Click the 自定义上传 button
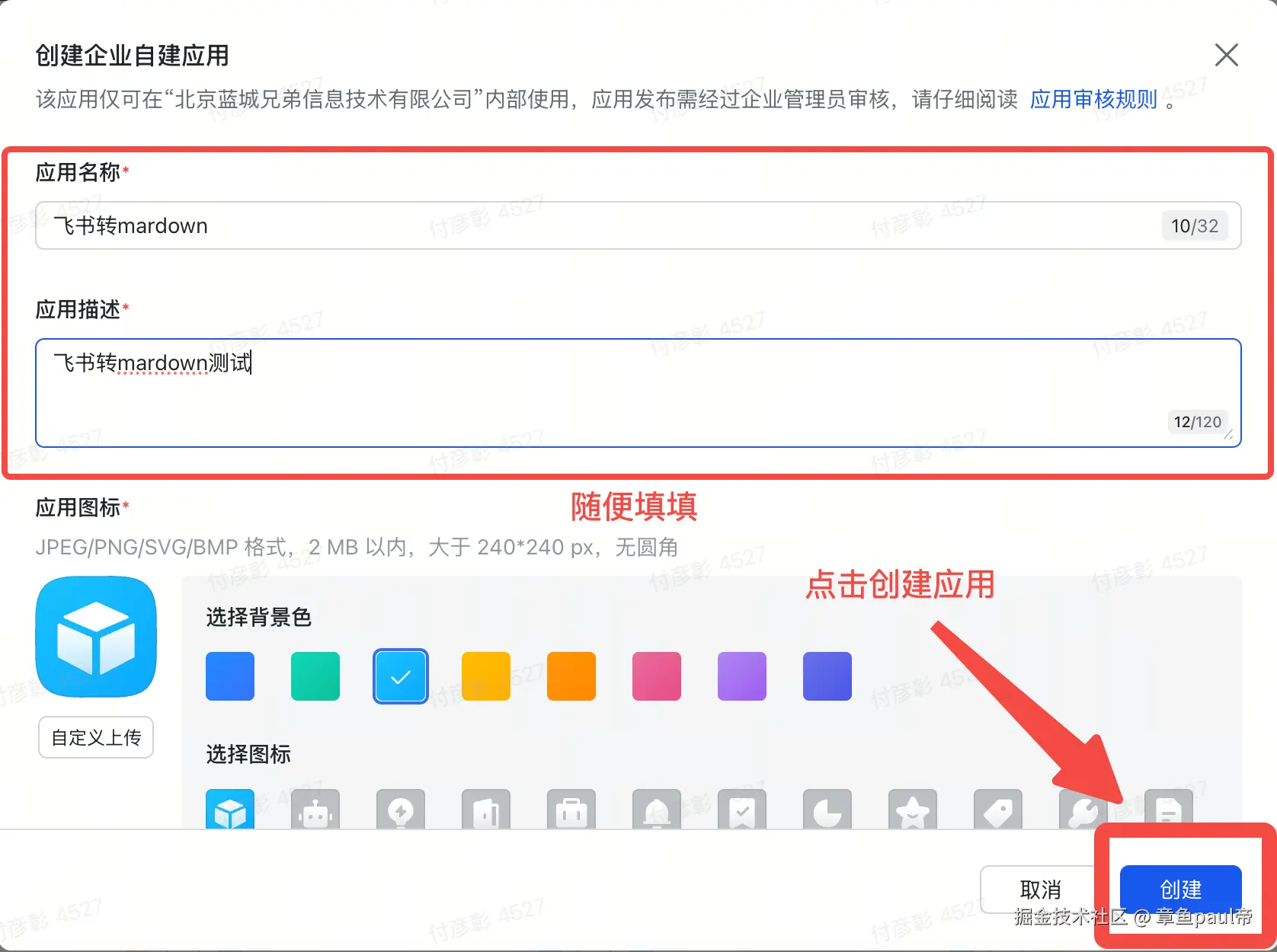This screenshot has width=1277, height=952. click(96, 737)
